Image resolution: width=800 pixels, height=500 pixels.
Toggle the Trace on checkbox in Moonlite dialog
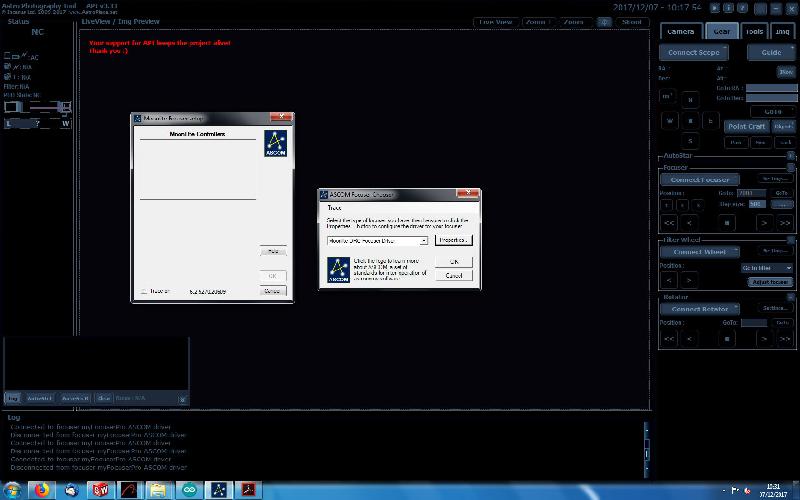[x=144, y=291]
